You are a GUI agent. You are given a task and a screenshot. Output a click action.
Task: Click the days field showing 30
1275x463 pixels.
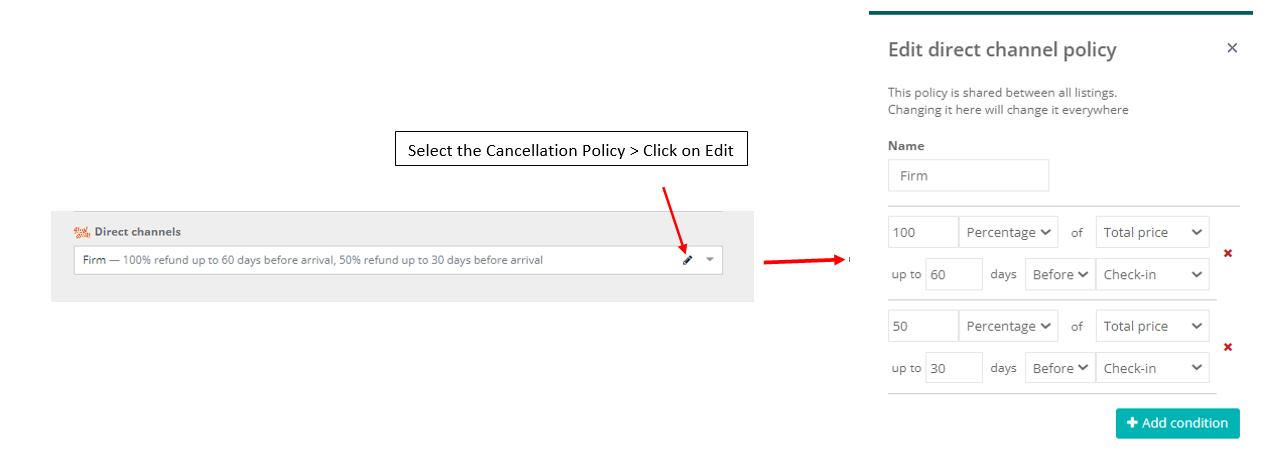point(954,368)
